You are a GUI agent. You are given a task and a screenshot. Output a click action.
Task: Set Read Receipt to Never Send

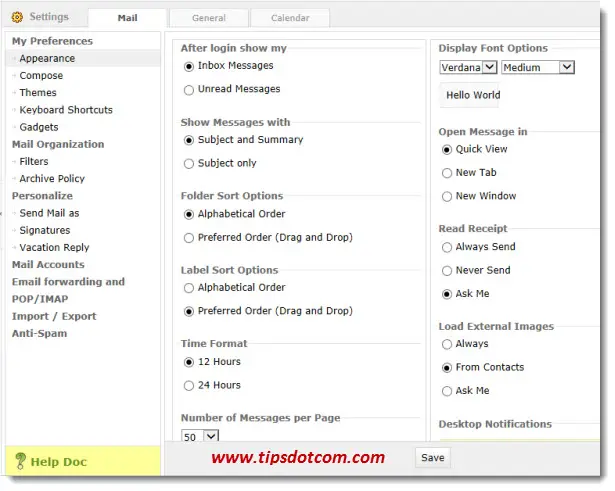click(447, 271)
